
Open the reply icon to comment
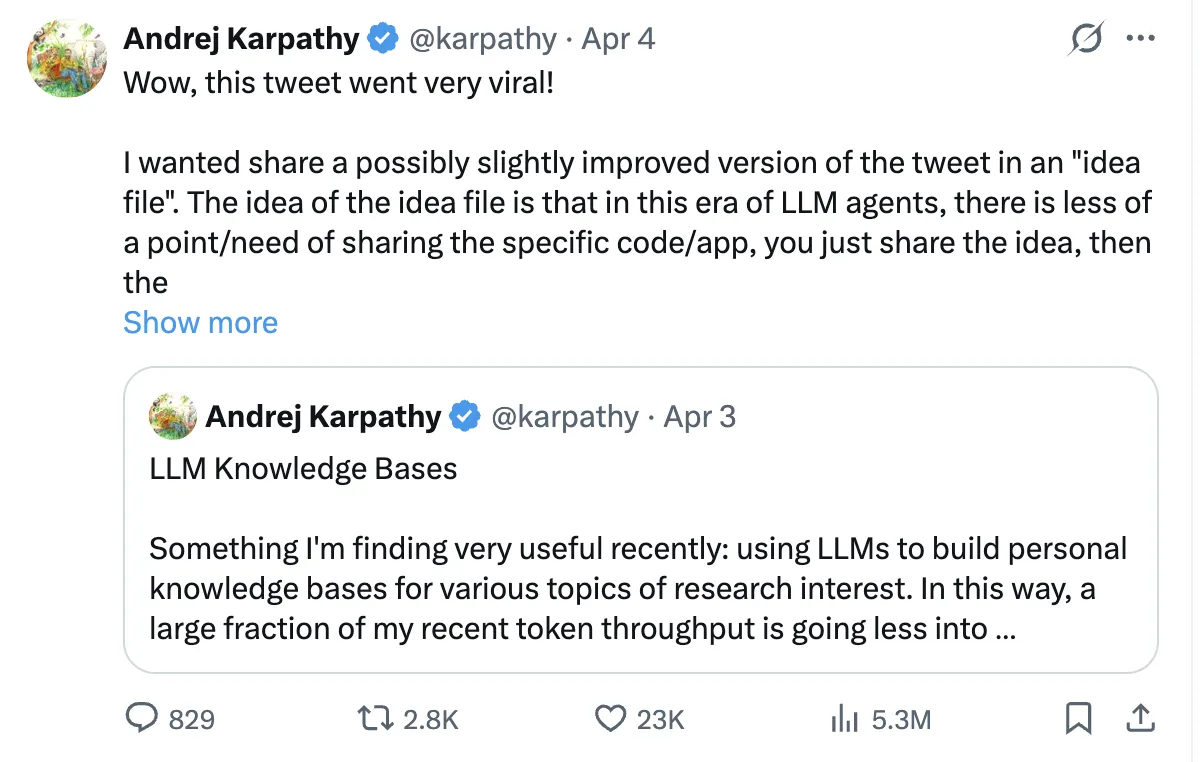click(x=144, y=719)
